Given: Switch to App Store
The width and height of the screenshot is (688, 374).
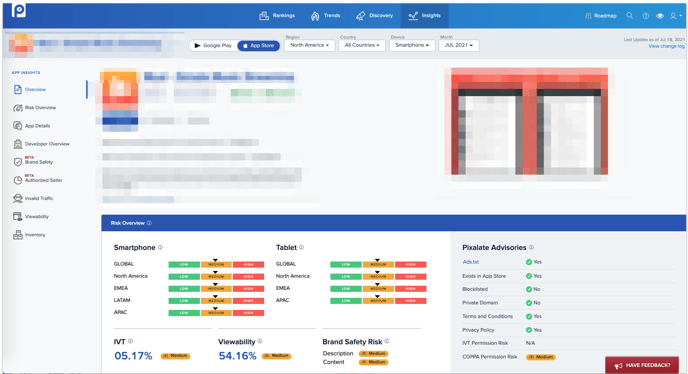Looking at the screenshot, I should pyautogui.click(x=258, y=46).
